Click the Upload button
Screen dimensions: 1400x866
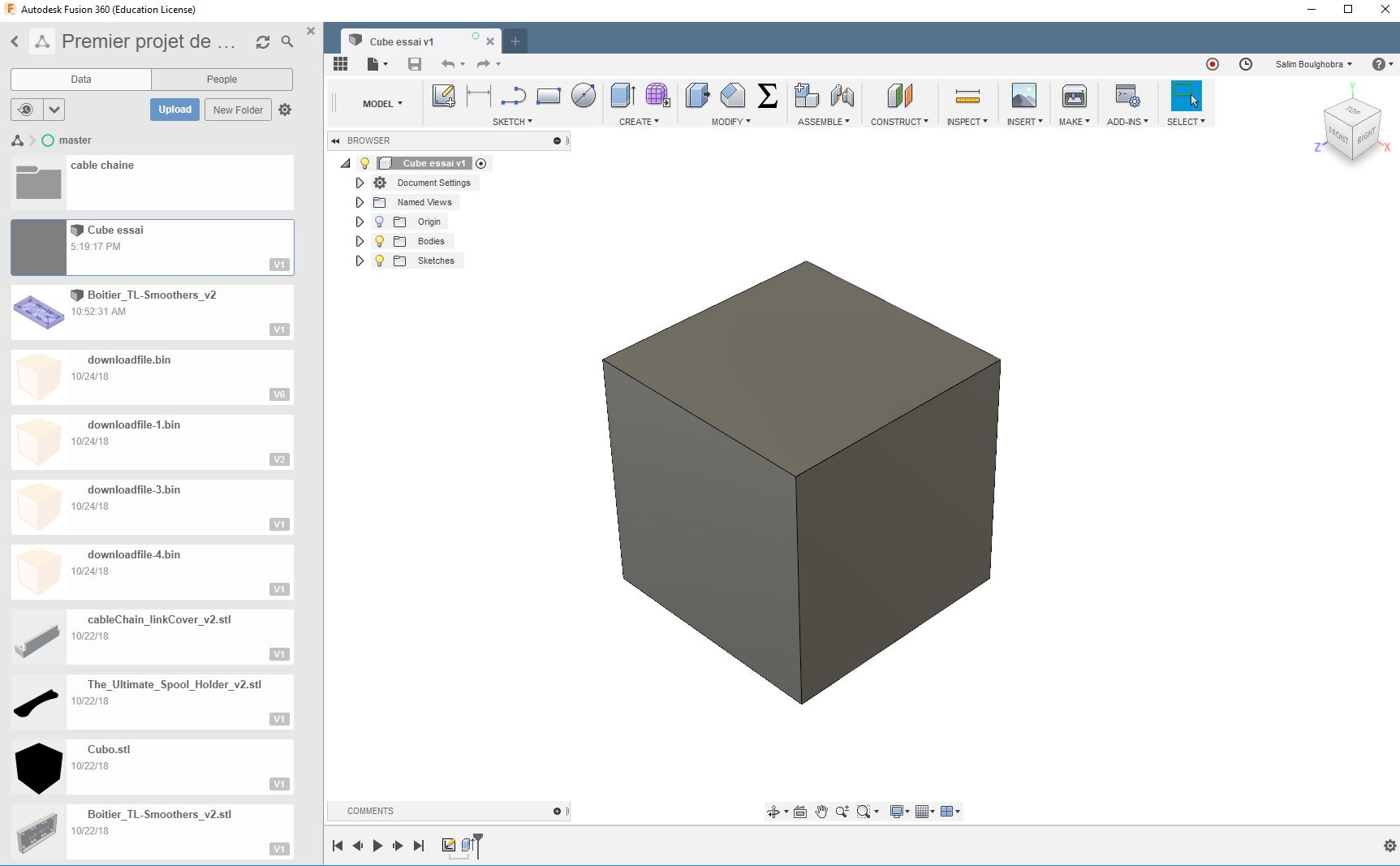click(174, 109)
